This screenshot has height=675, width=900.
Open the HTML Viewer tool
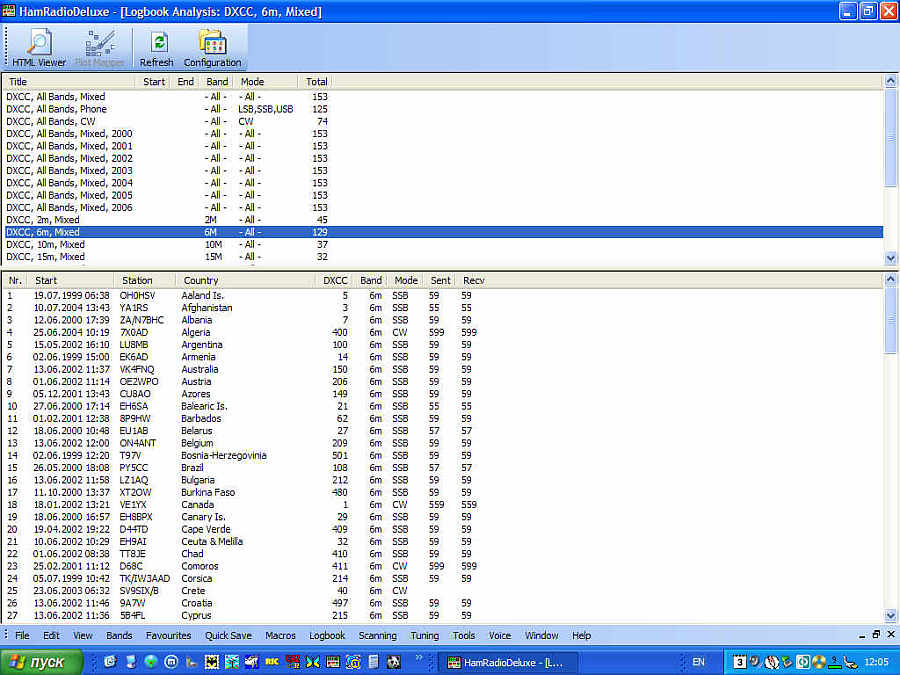(x=39, y=48)
